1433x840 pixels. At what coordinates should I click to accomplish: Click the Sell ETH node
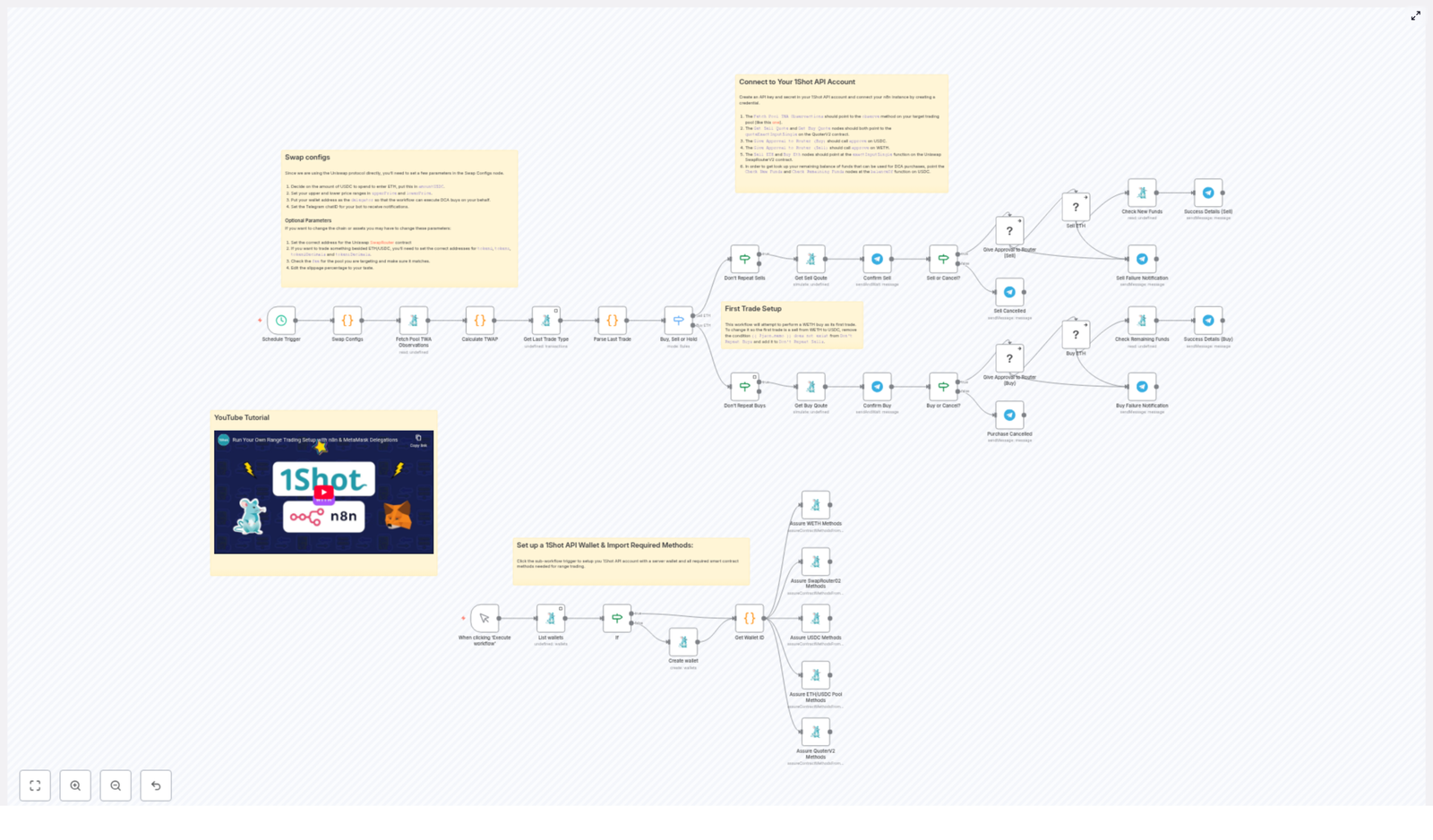coord(1076,207)
